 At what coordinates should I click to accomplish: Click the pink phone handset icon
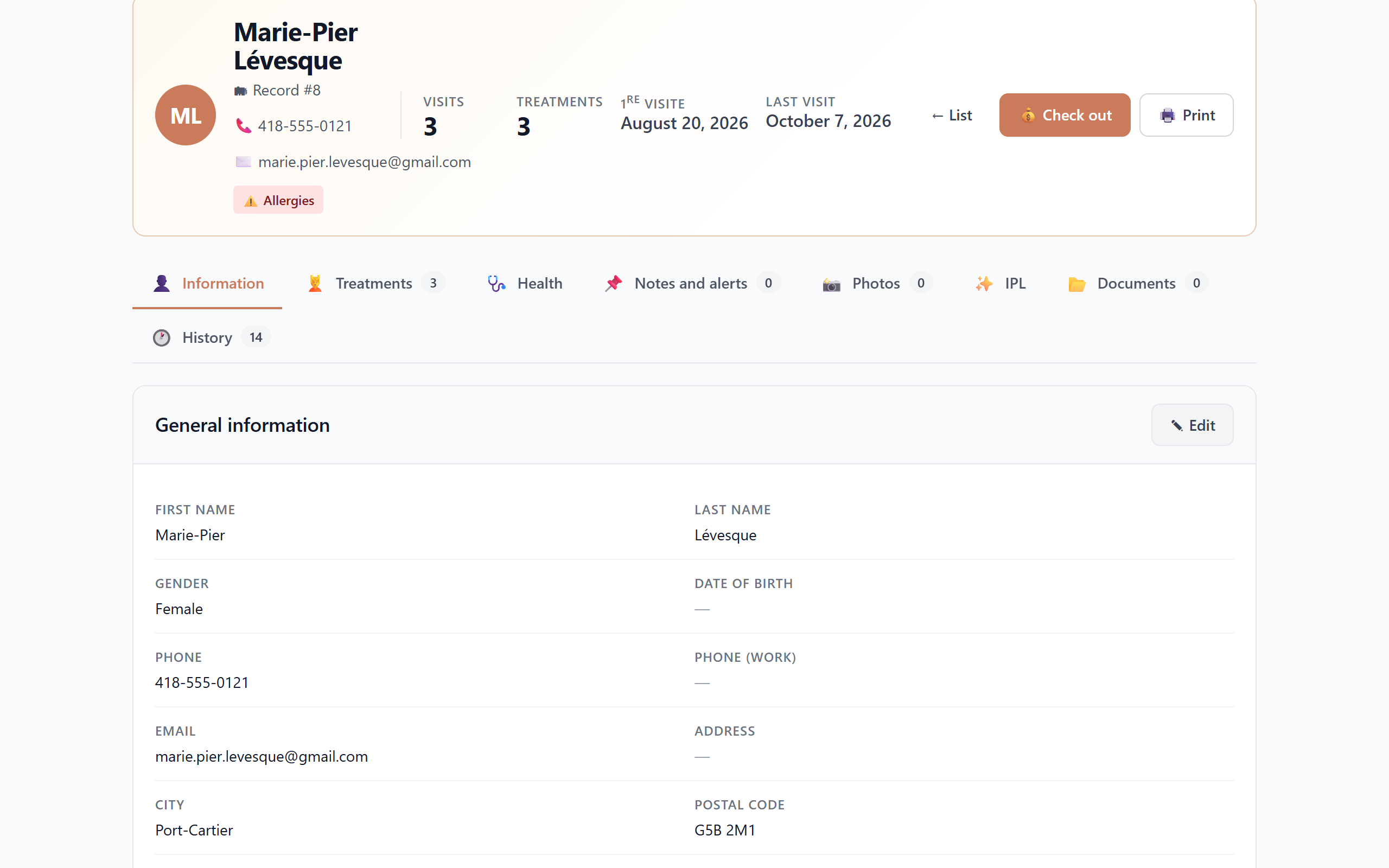244,126
